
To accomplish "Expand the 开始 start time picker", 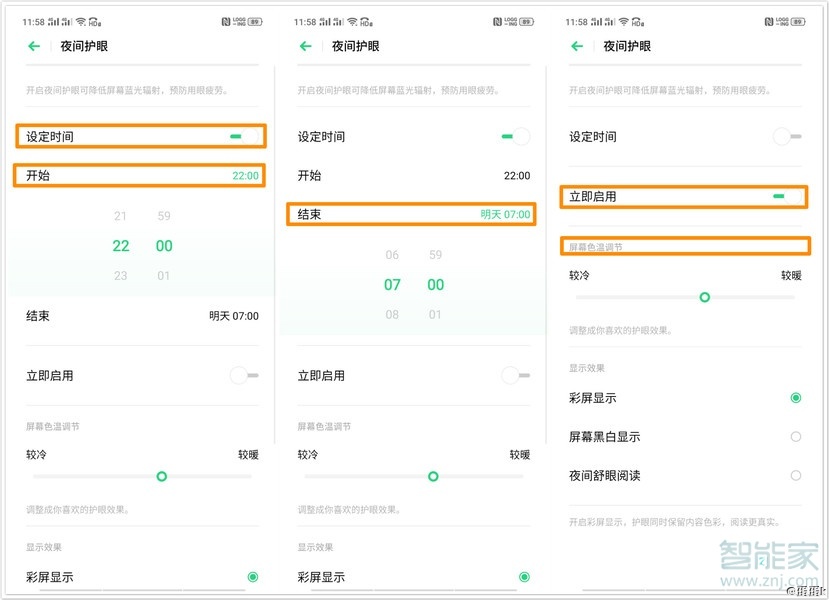I will (139, 175).
